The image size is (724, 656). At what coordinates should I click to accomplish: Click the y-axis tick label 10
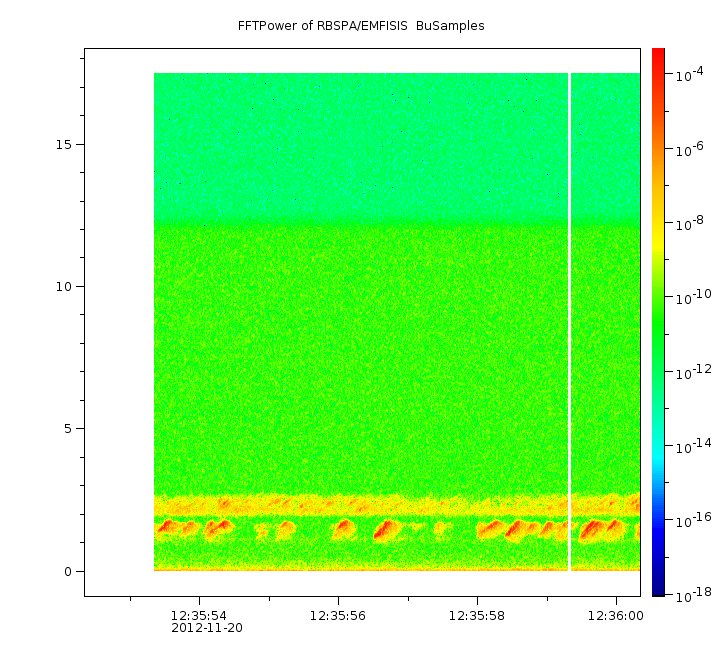63,286
